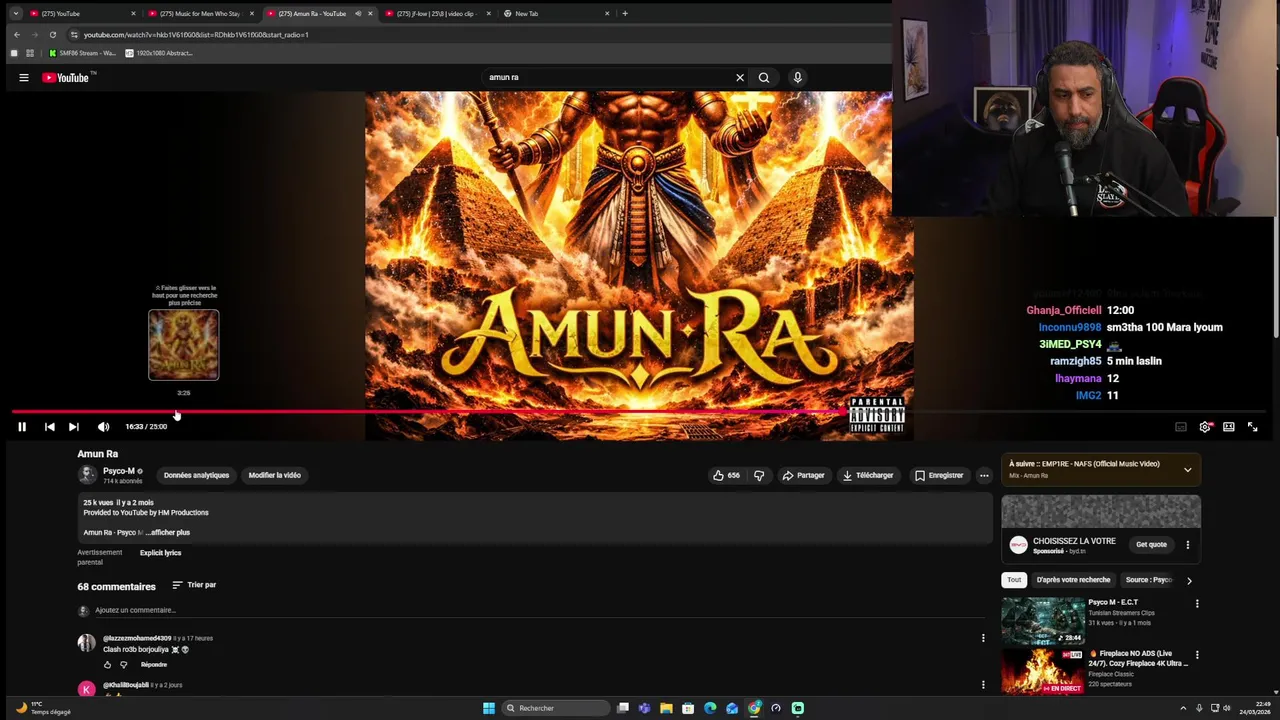1280x720 pixels.
Task: Start voice search with the microphone
Action: click(797, 77)
